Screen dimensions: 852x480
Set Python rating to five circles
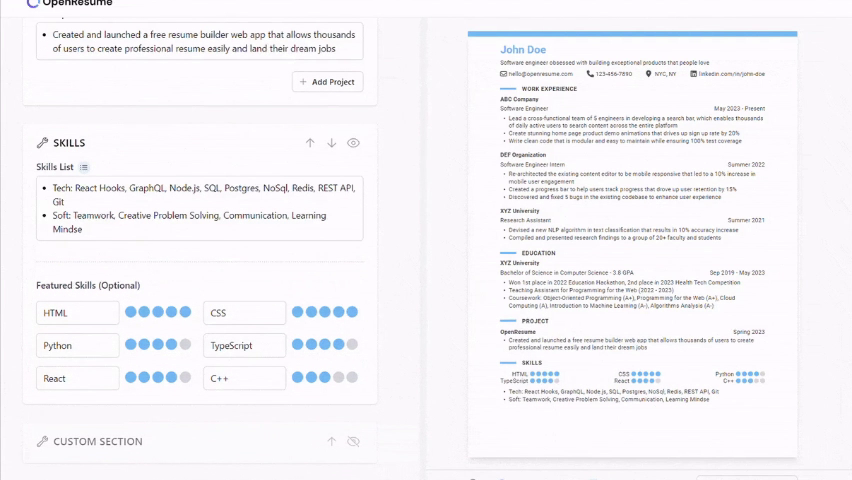tap(185, 345)
